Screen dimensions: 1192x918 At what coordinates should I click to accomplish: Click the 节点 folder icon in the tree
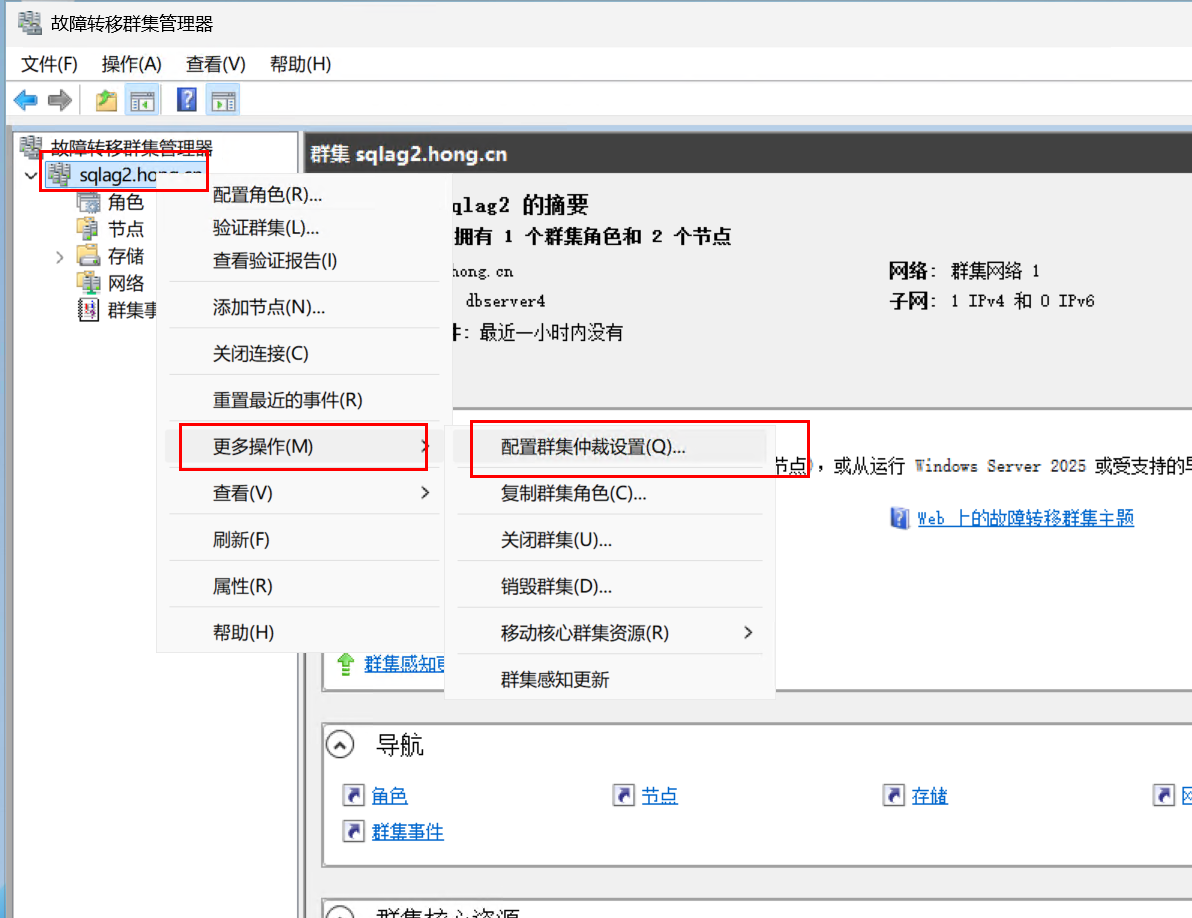89,229
